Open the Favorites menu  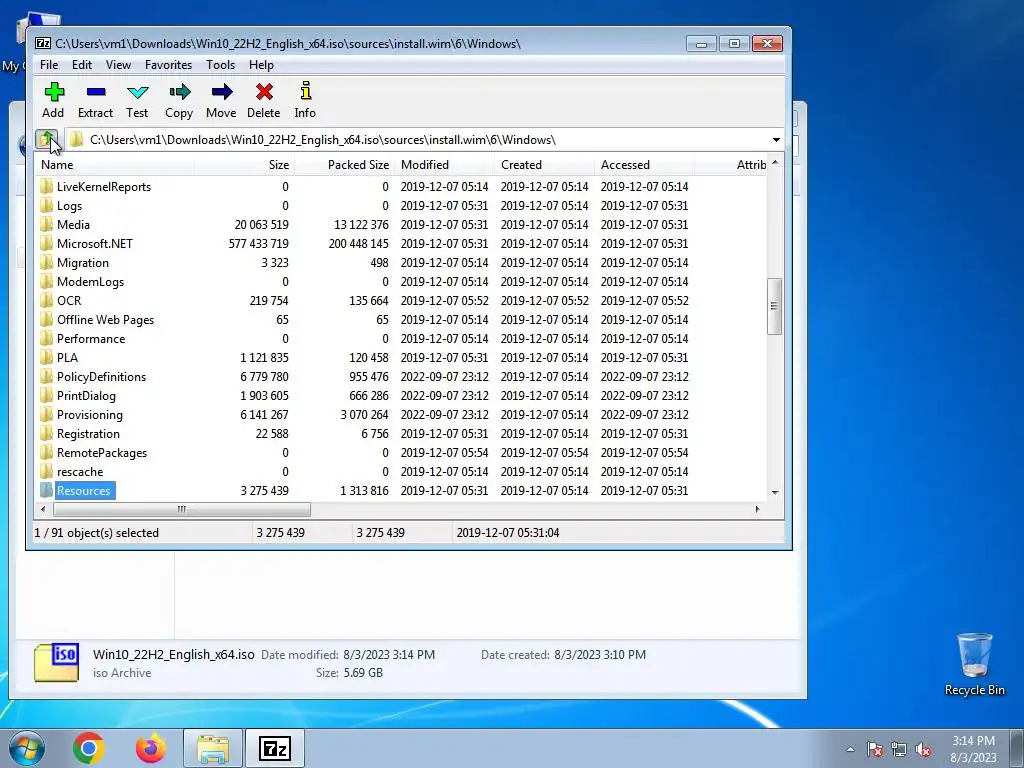[x=168, y=65]
